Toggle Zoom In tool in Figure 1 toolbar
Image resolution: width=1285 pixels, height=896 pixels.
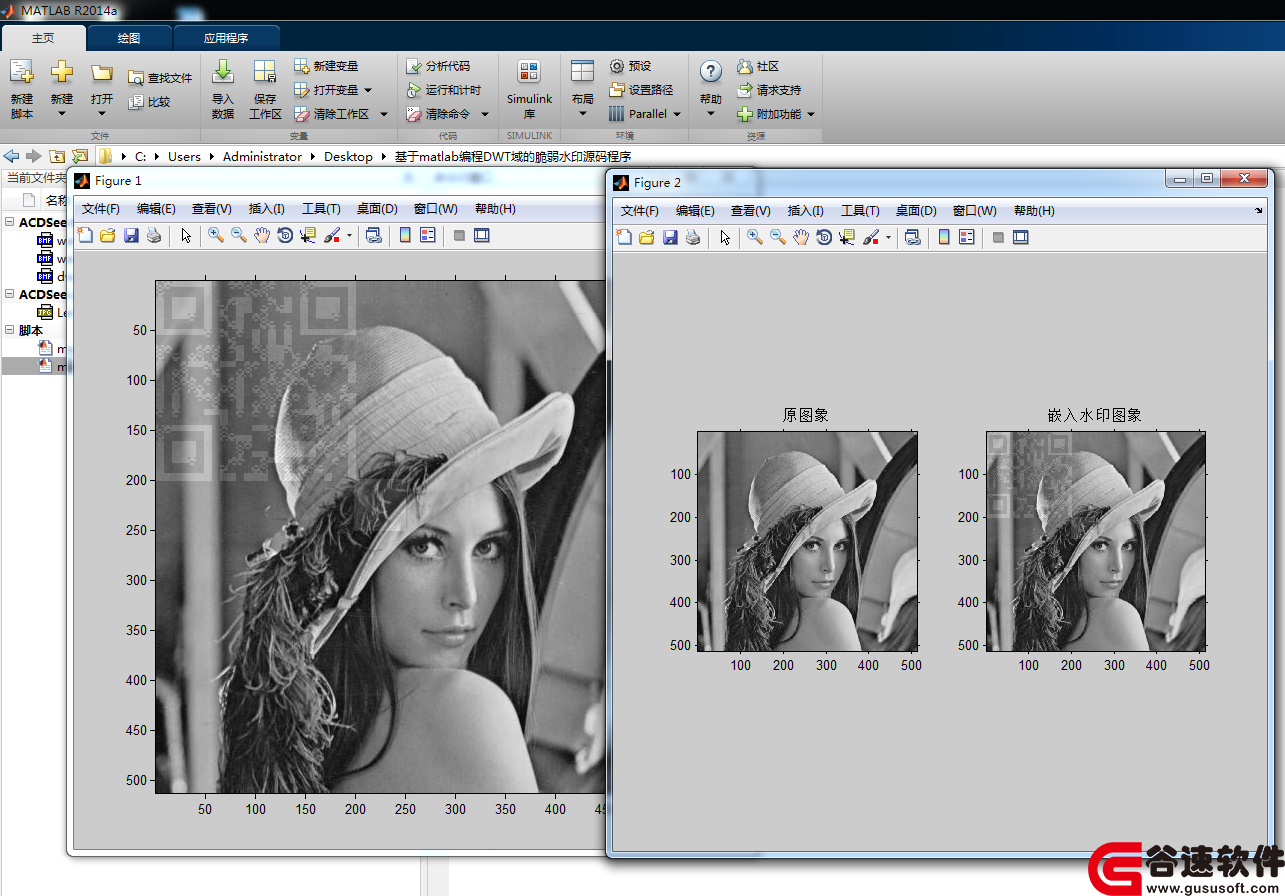(216, 235)
